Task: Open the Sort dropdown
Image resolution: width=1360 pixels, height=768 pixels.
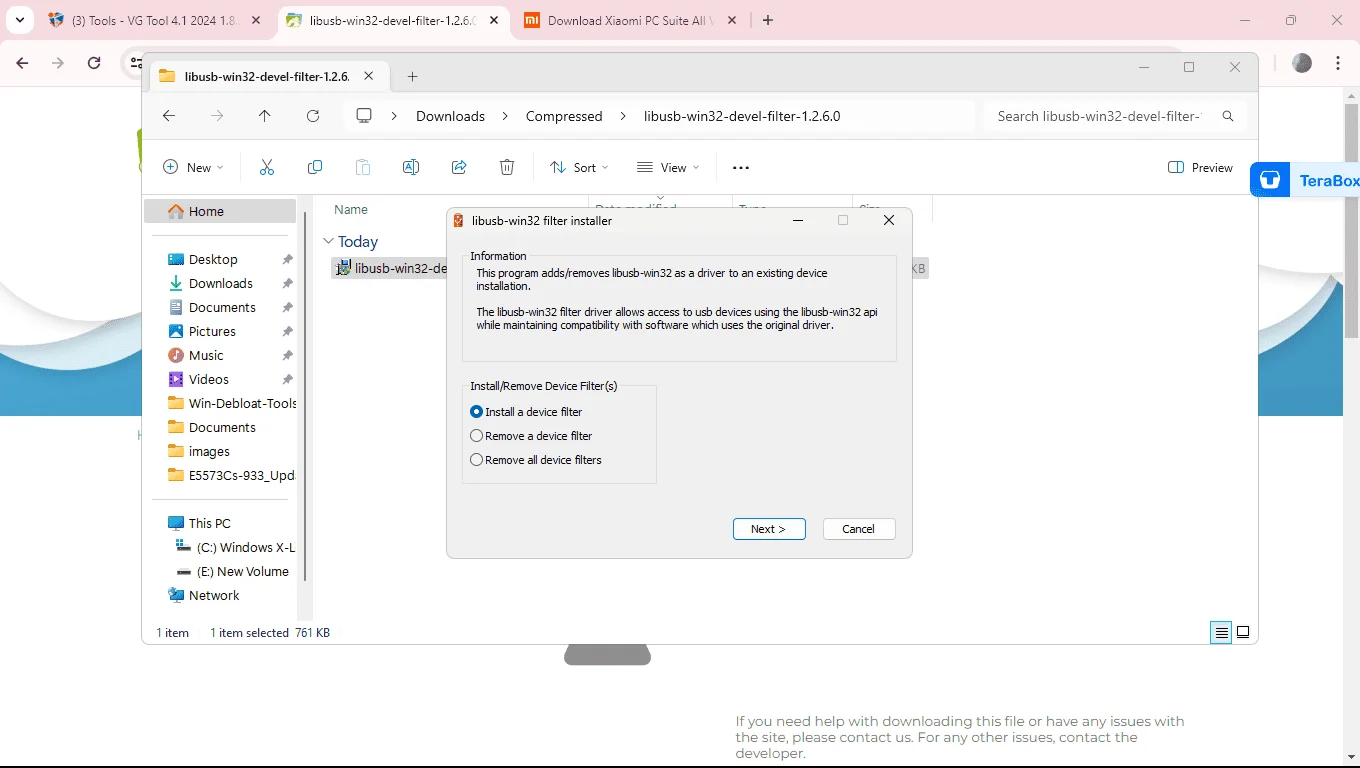Action: (x=579, y=168)
